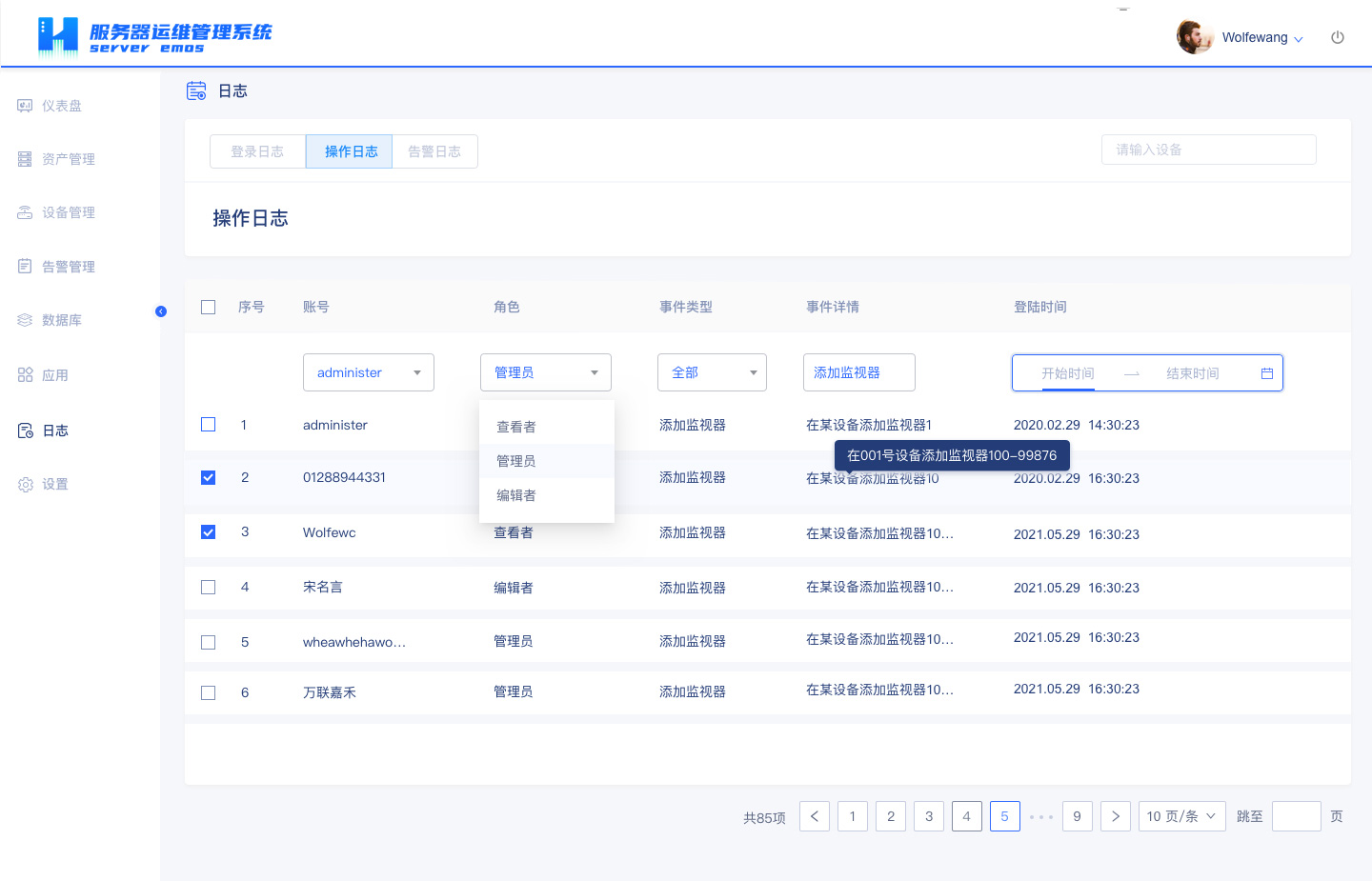
Task: Open the Wolfewang user menu
Action: pos(1261,38)
